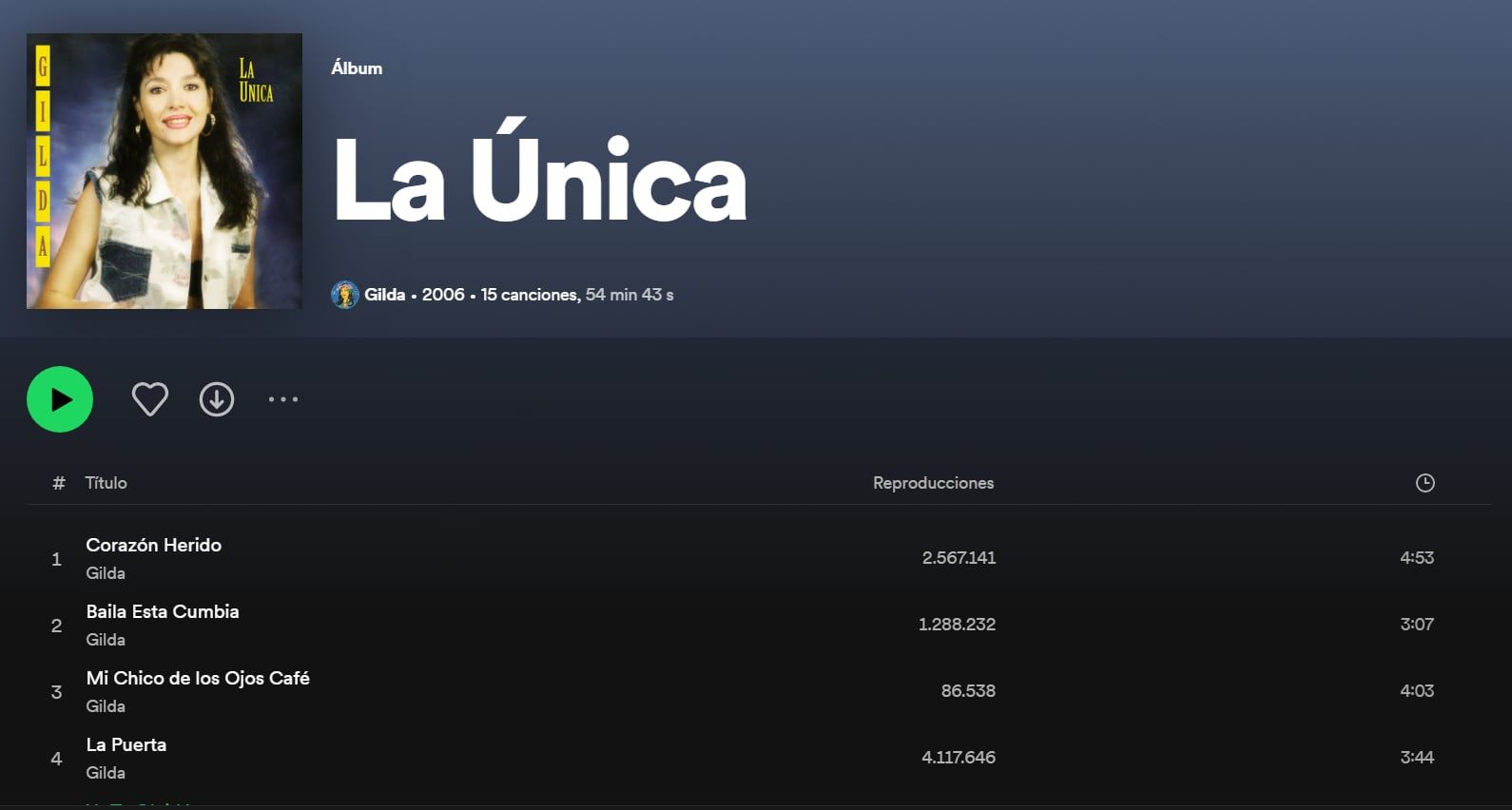Click play count 4.117.646

point(959,758)
